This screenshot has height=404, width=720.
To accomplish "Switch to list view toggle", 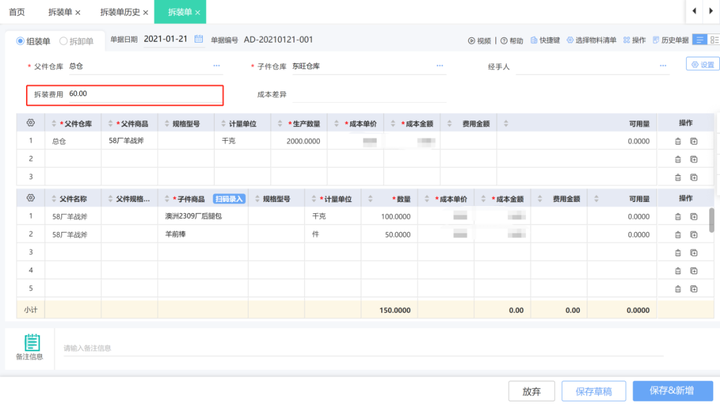I will click(699, 40).
